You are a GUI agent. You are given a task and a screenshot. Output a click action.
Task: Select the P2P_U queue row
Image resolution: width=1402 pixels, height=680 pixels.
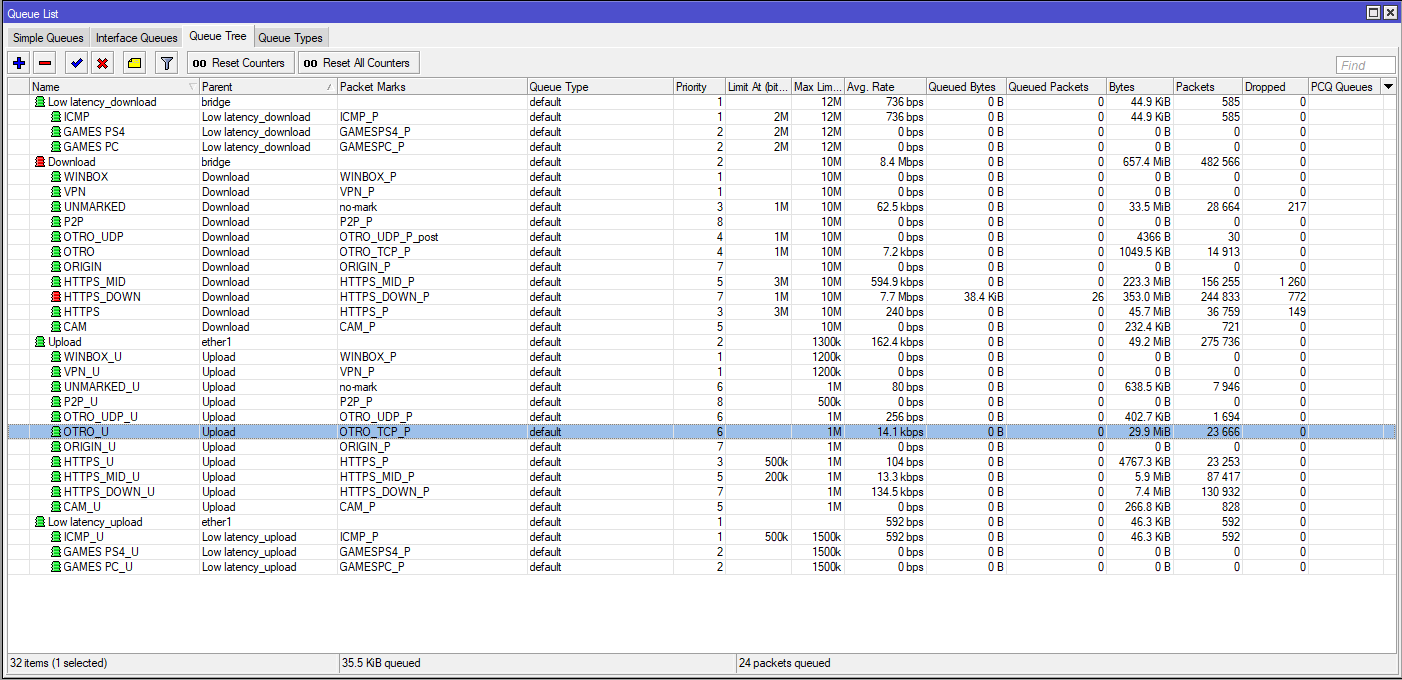(701, 402)
